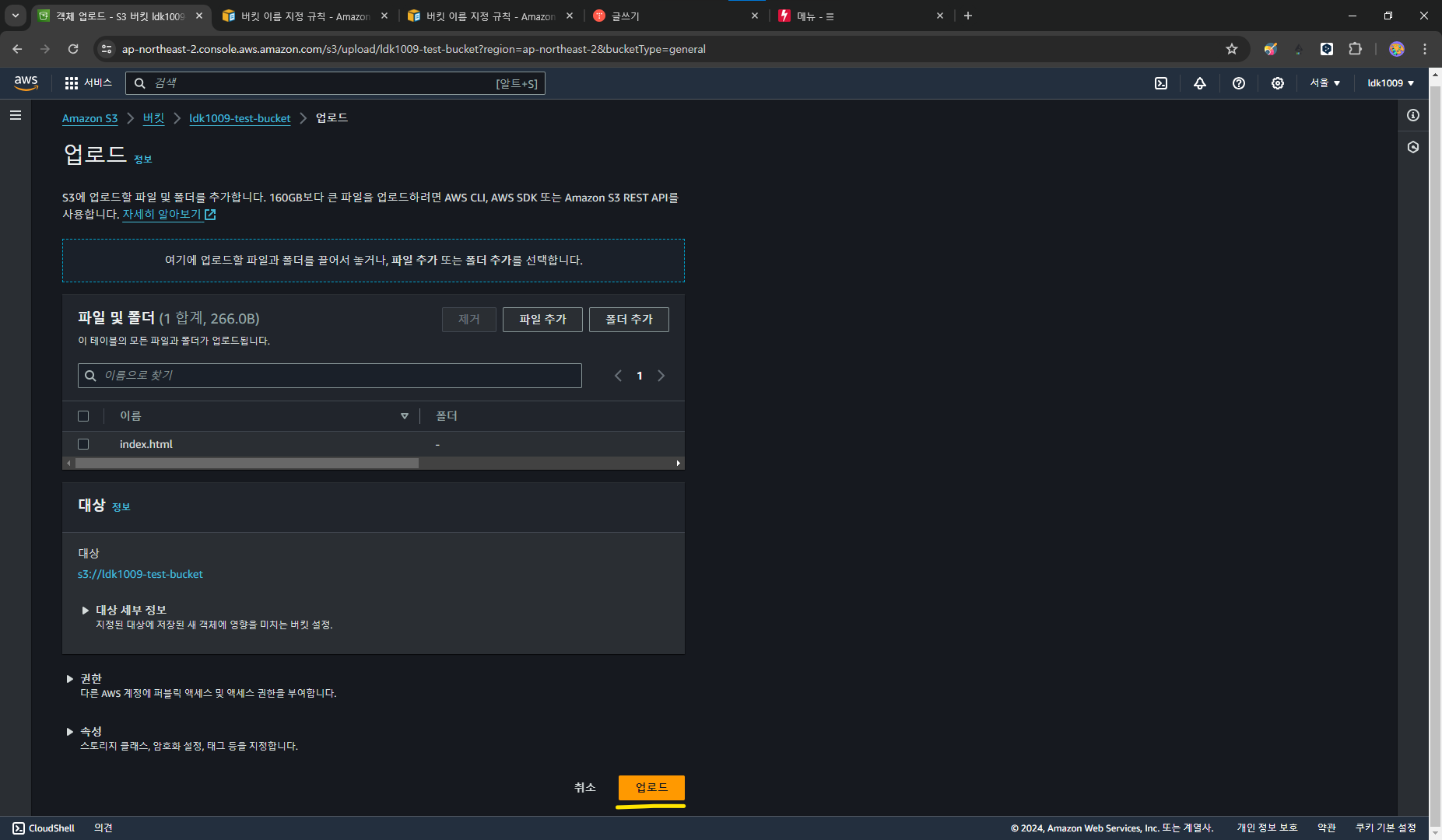
Task: Switch to the 글쓰기 tab
Action: tap(675, 16)
